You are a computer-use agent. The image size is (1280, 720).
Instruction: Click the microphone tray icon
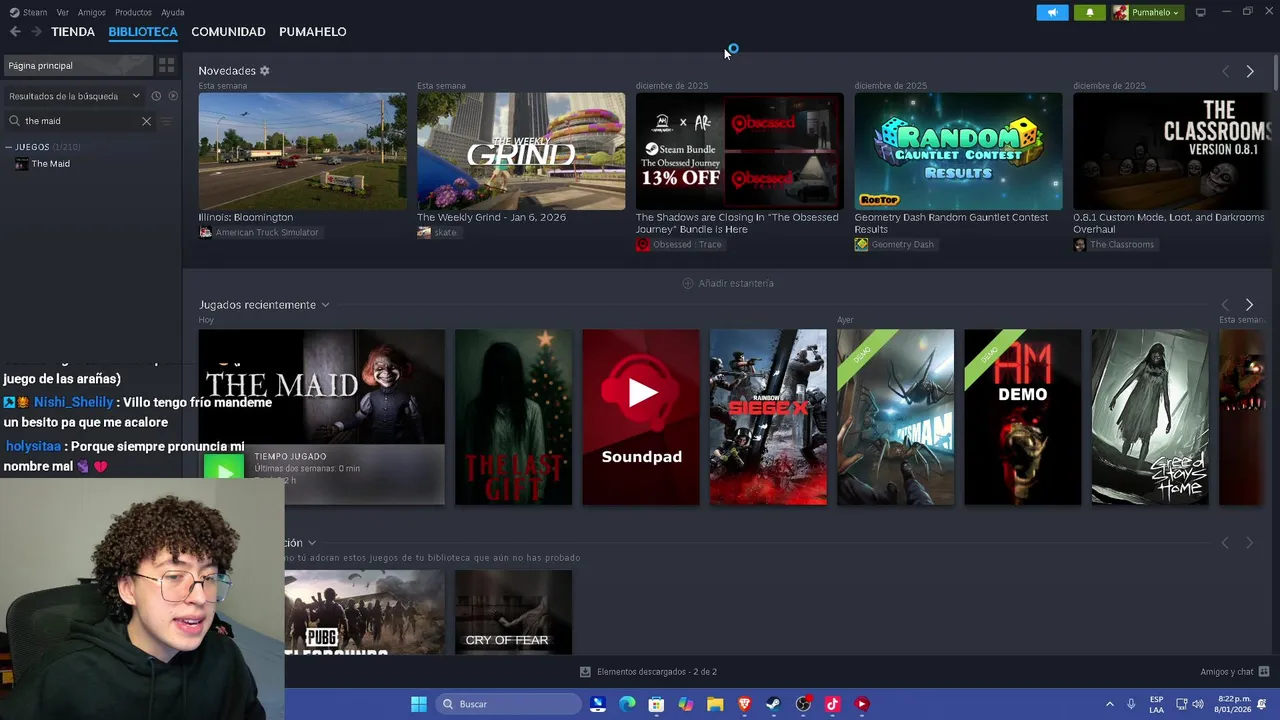[1131, 704]
